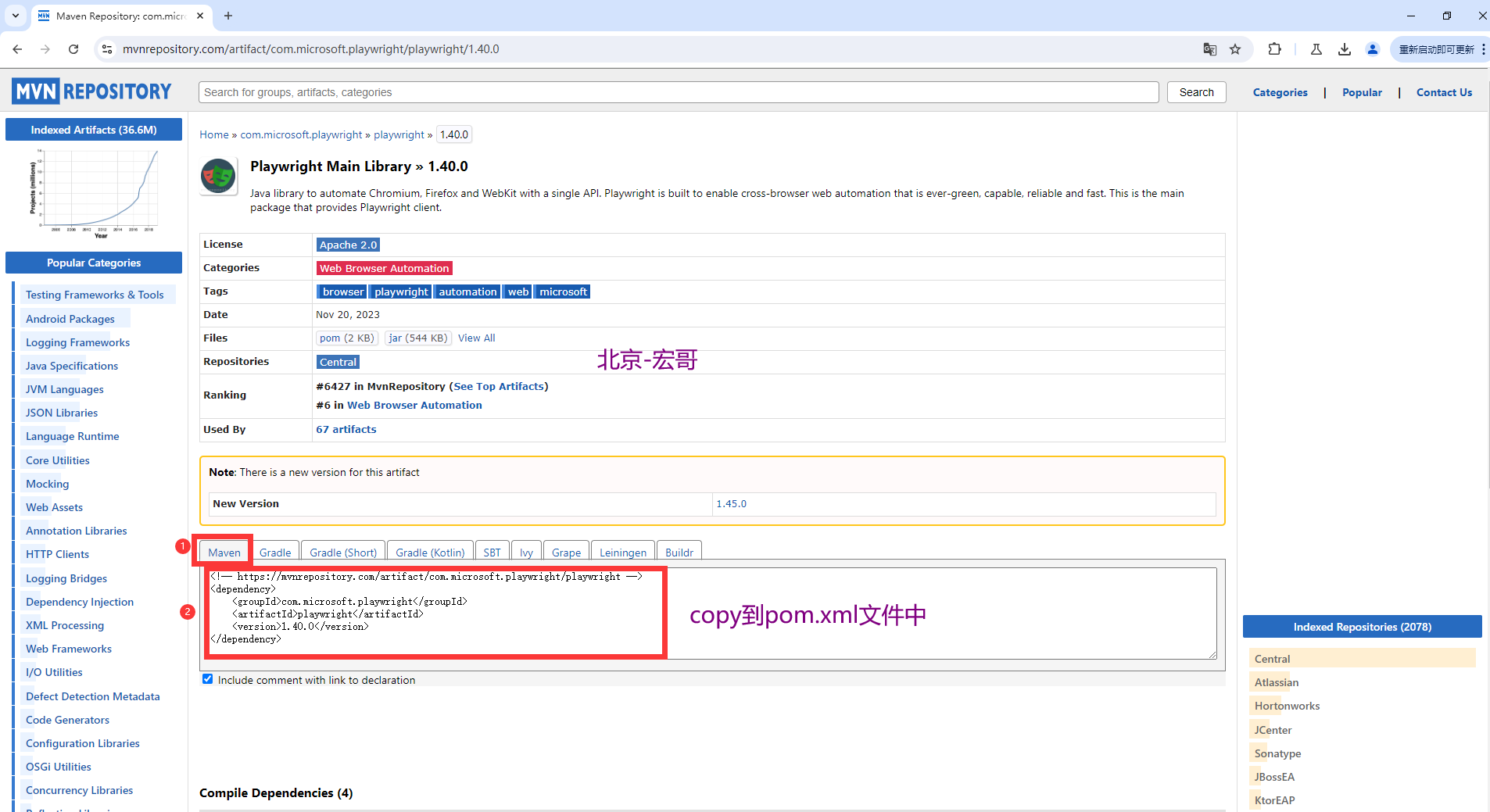Click the browser tag
This screenshot has width=1490, height=812.
point(342,292)
